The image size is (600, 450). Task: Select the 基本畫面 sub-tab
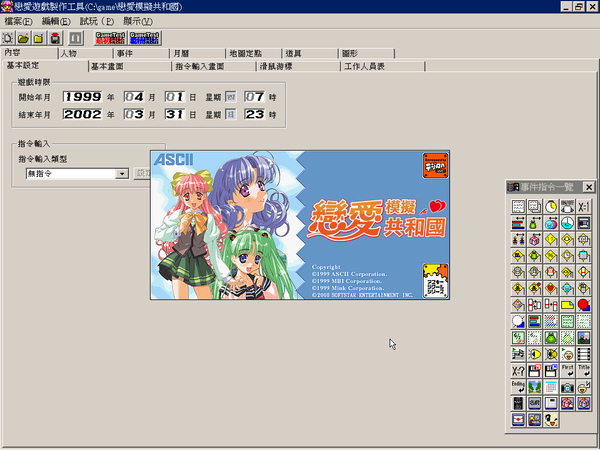coord(130,66)
